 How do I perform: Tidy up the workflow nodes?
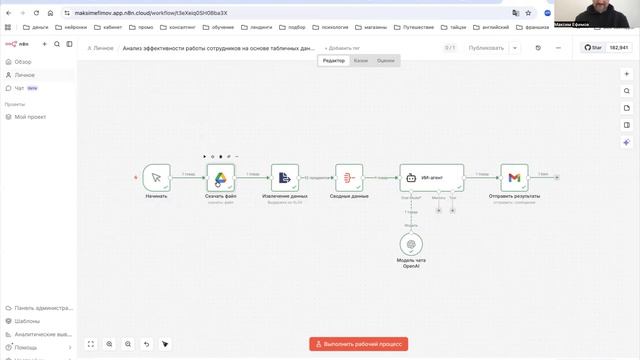165,344
